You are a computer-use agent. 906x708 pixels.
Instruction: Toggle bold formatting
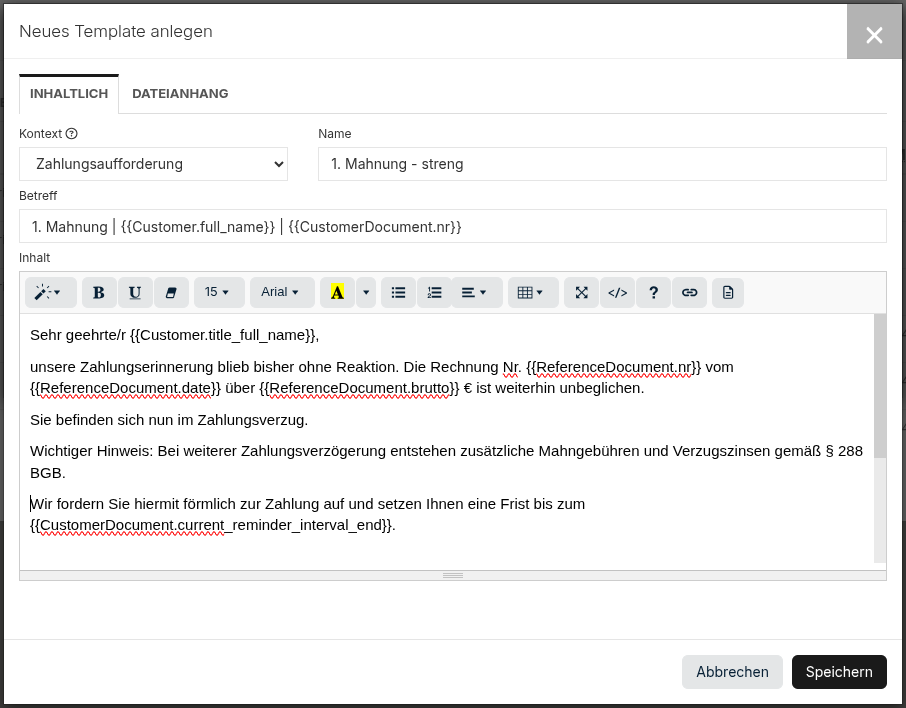coord(99,293)
